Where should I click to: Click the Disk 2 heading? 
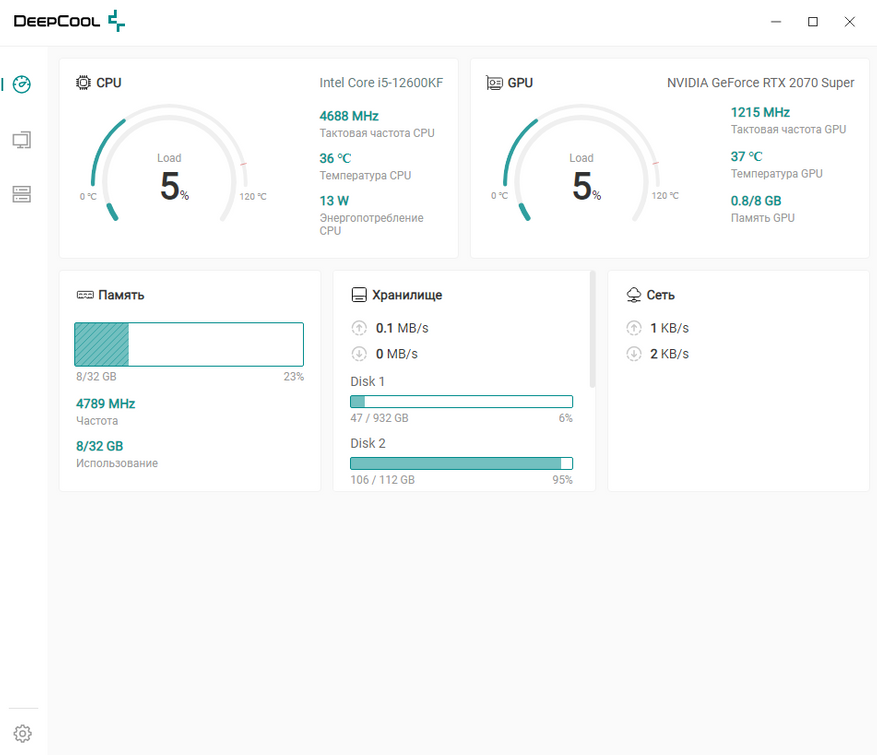pos(368,443)
